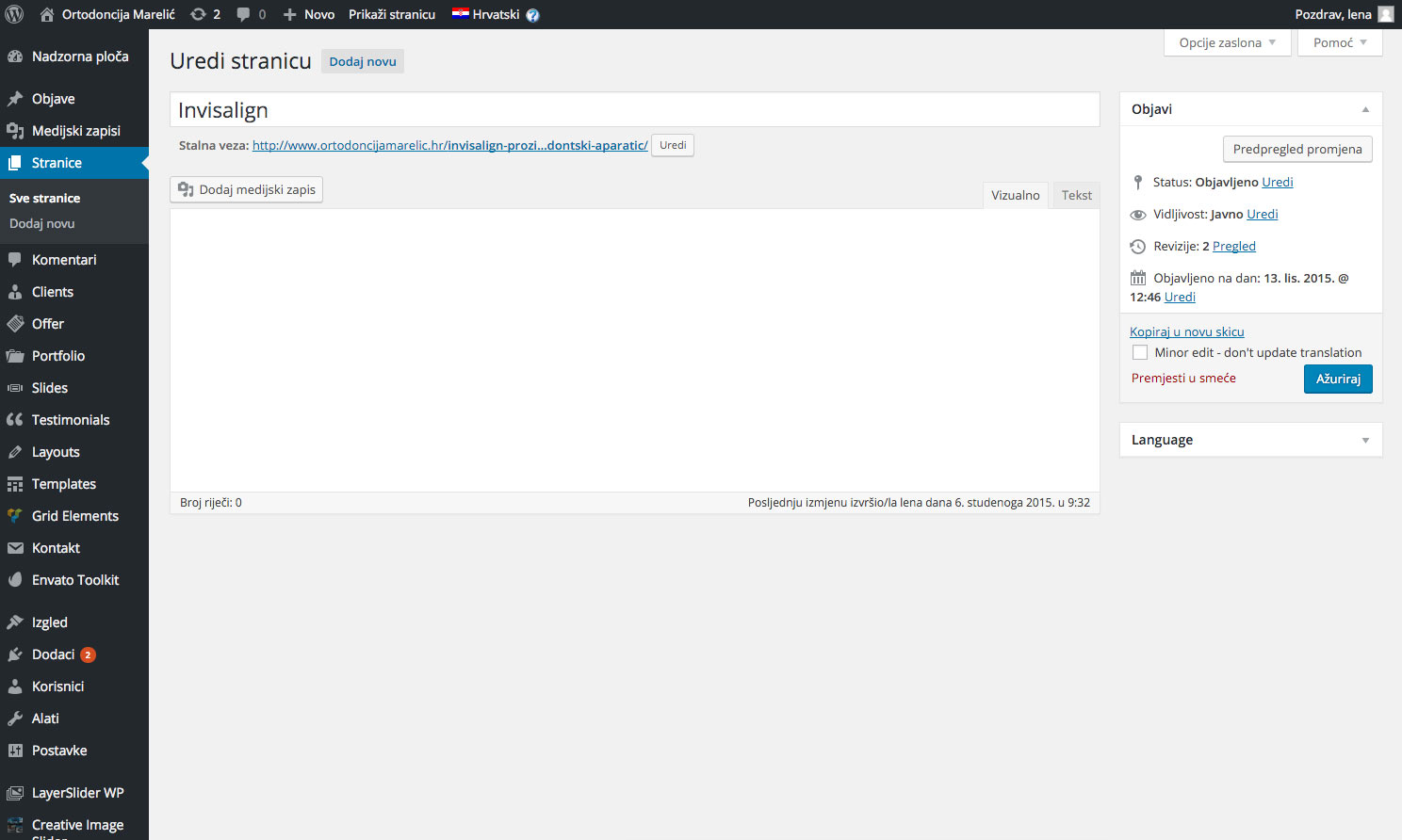Click the blue help question-mark icon

click(x=532, y=15)
